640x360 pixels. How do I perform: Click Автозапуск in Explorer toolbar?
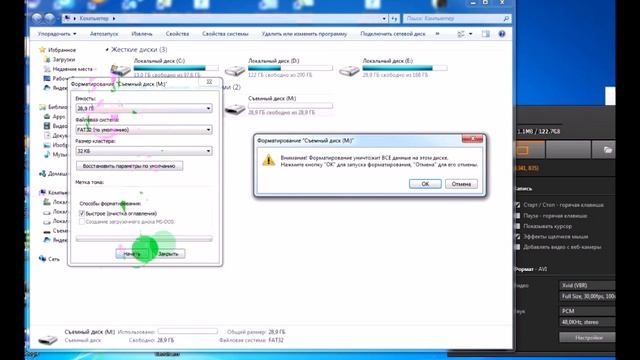pos(104,34)
